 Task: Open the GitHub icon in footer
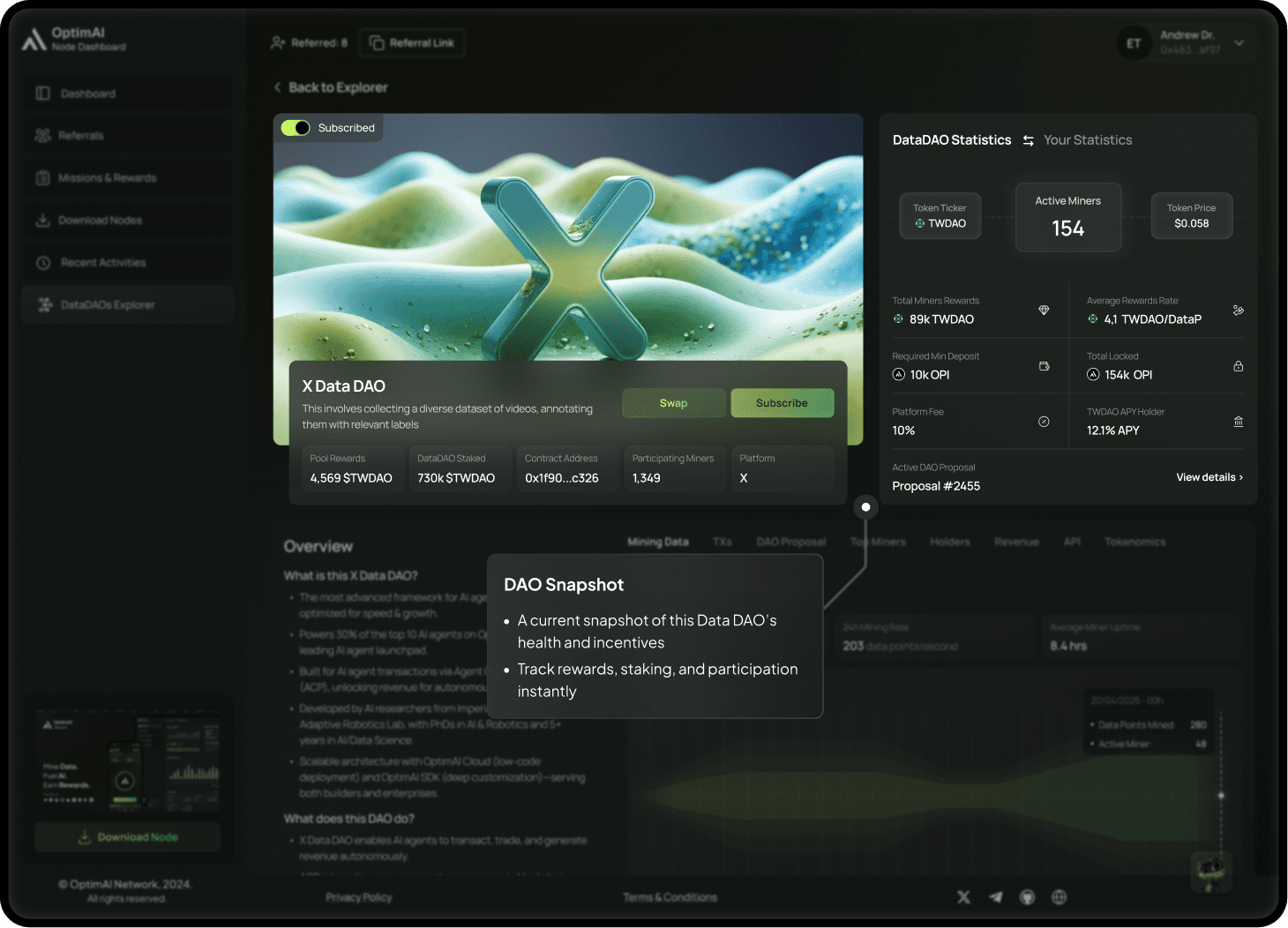(x=1027, y=896)
